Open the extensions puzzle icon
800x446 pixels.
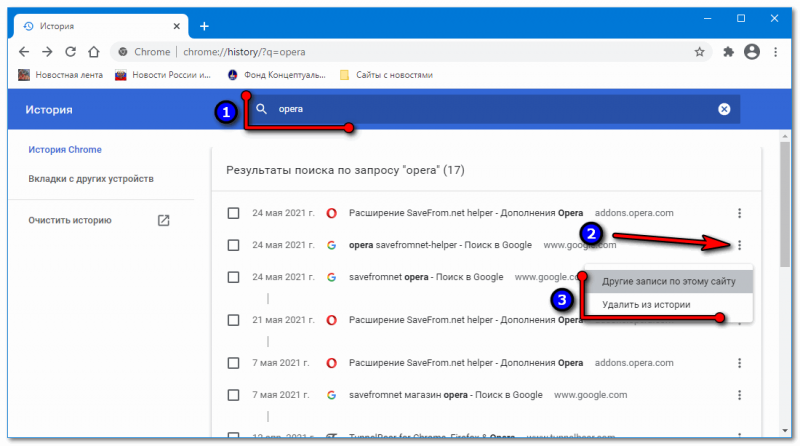tap(726, 51)
